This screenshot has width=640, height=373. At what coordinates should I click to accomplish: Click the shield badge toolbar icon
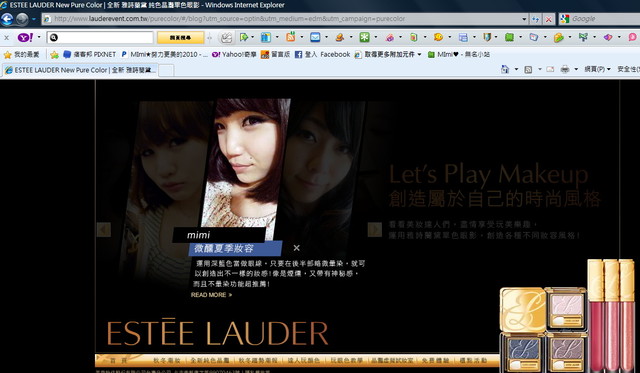487,37
